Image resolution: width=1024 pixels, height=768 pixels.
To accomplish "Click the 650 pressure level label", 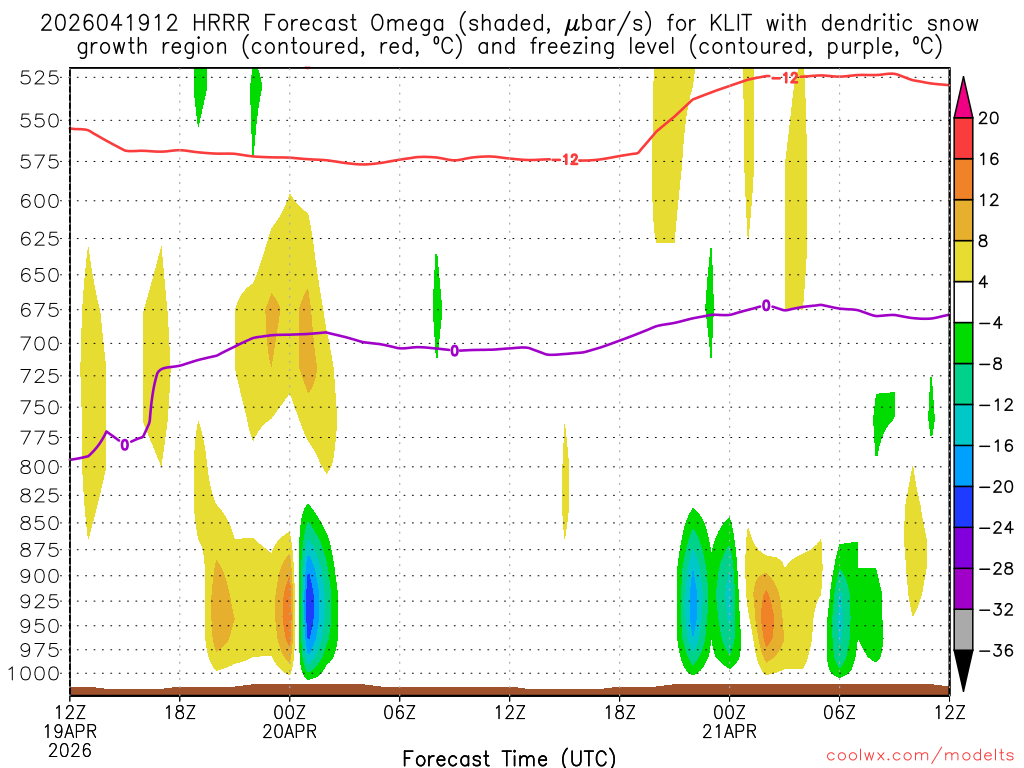I will pos(40,275).
